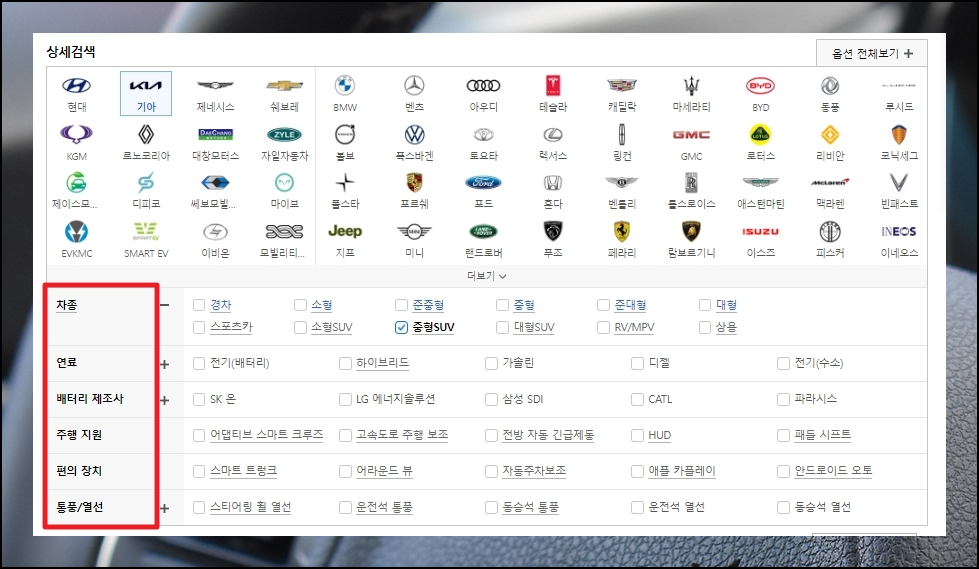The height and width of the screenshot is (569, 979).
Task: Follow the 안드로이드 오토 link
Action: click(x=833, y=471)
